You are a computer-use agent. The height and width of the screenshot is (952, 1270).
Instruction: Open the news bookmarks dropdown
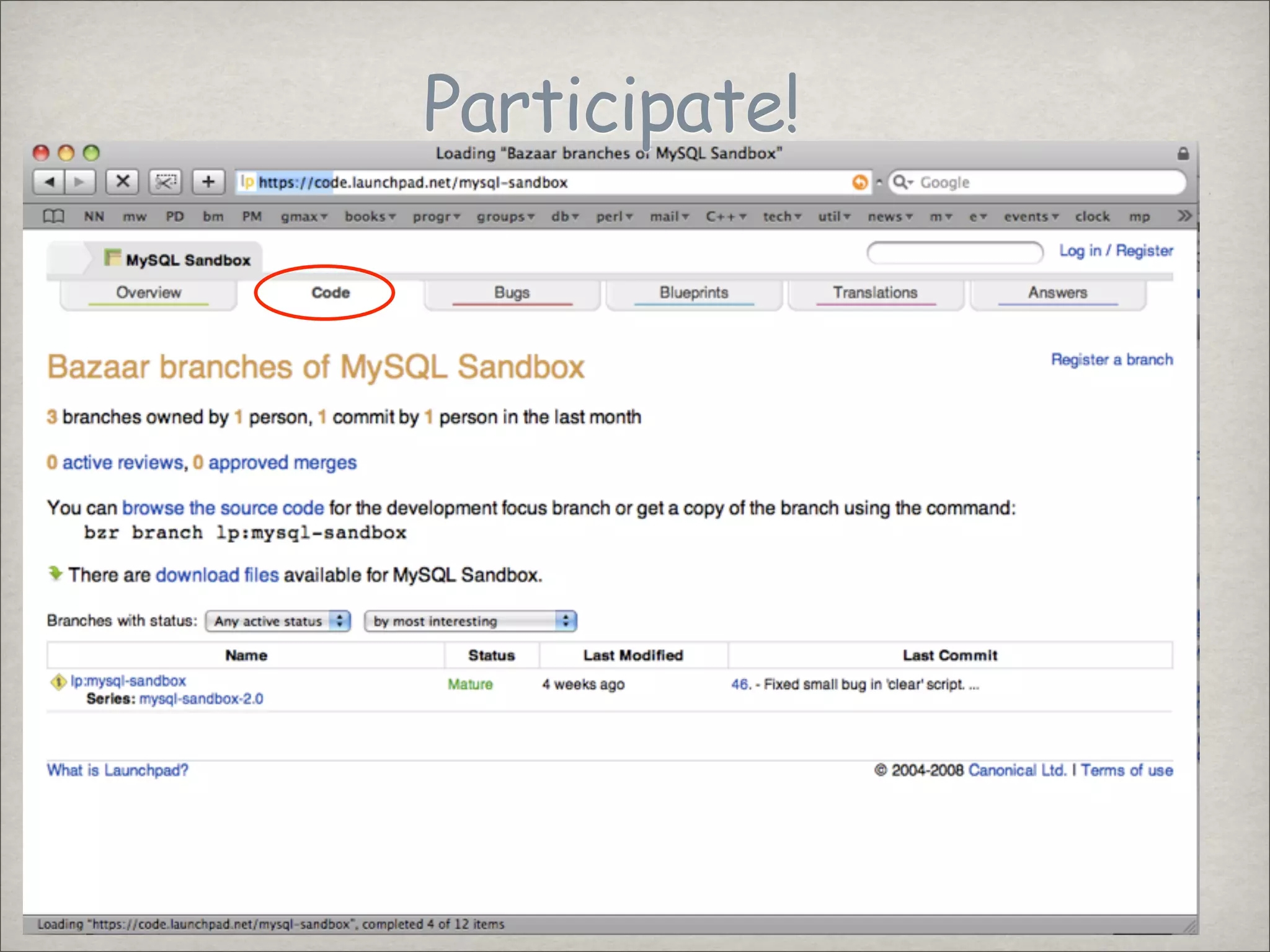pyautogui.click(x=890, y=216)
